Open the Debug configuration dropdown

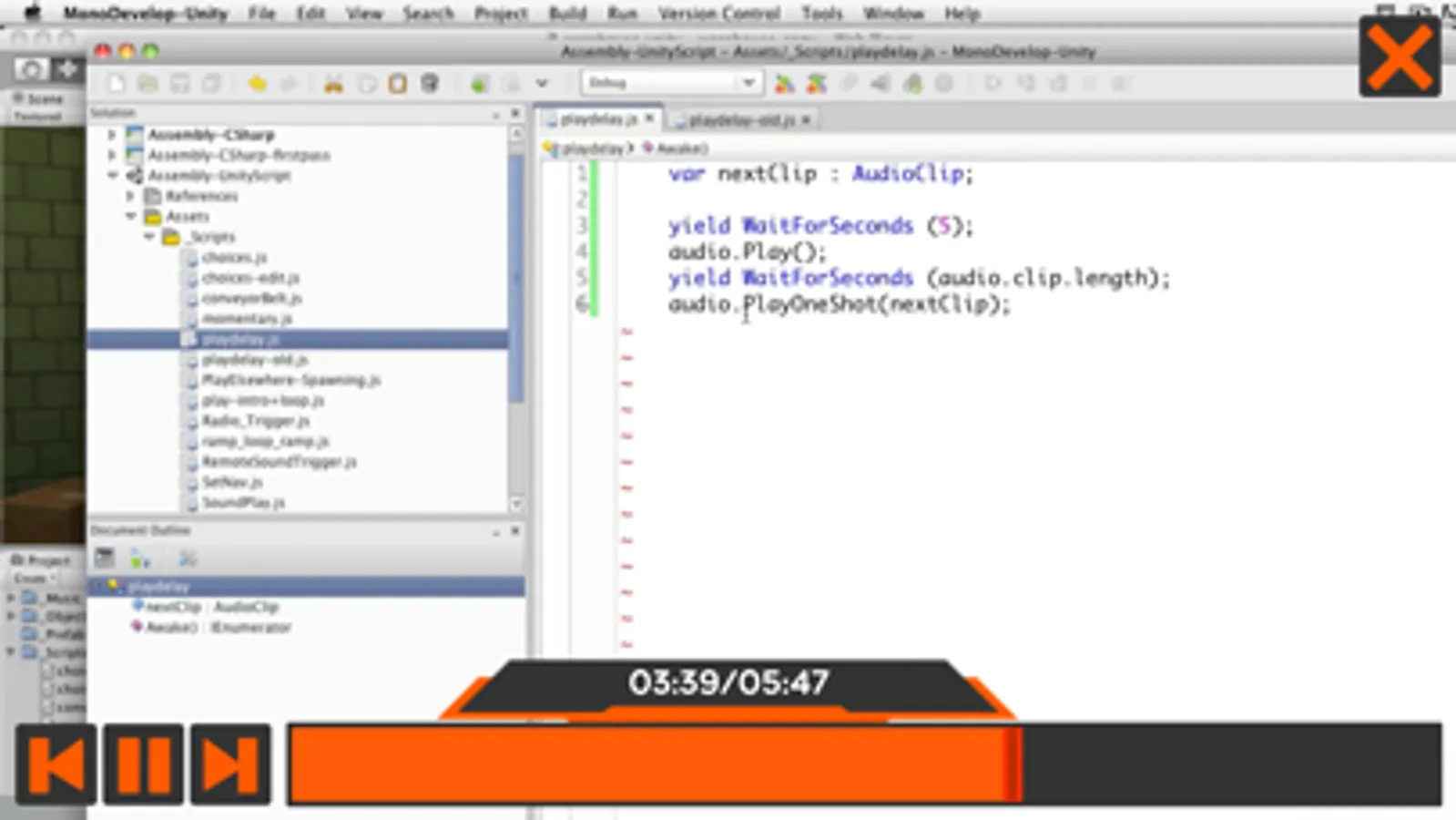click(670, 83)
